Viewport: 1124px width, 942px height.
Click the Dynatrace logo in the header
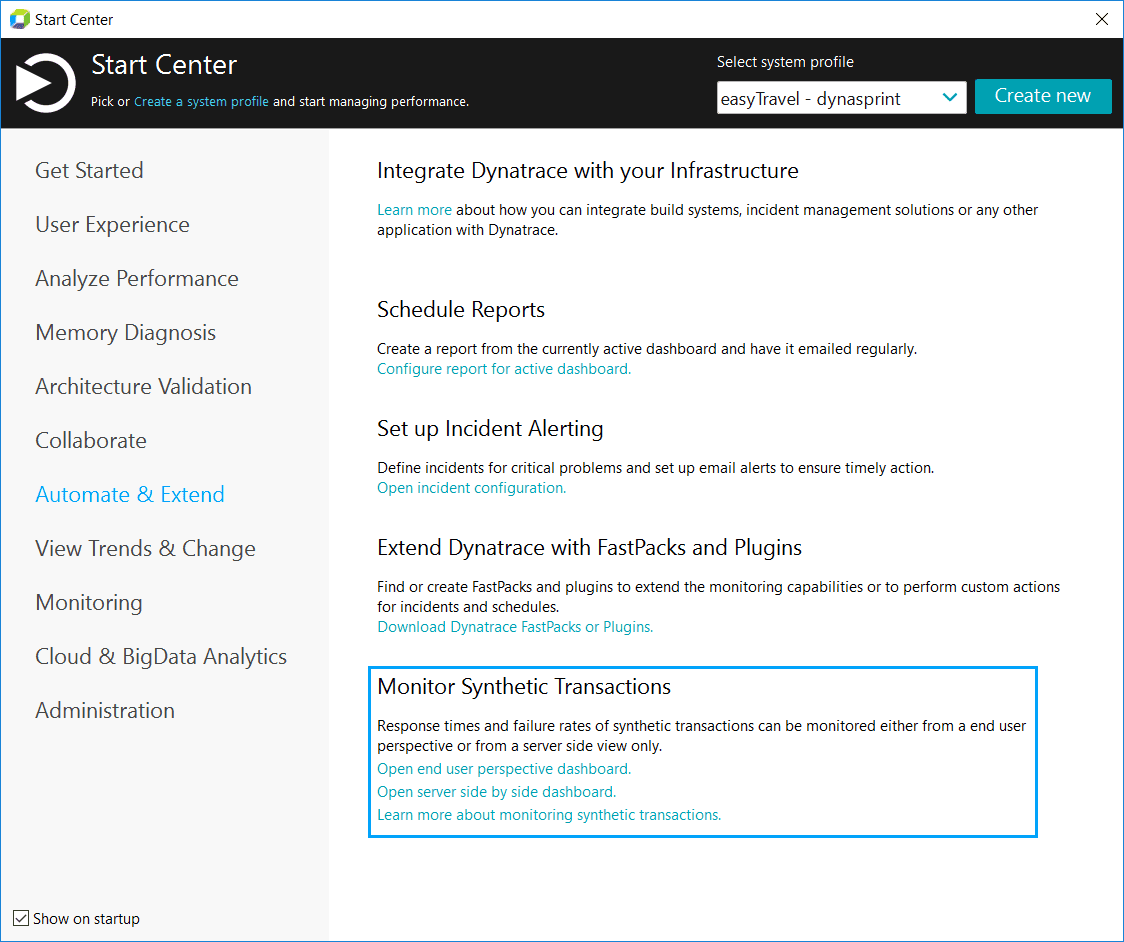coord(46,83)
